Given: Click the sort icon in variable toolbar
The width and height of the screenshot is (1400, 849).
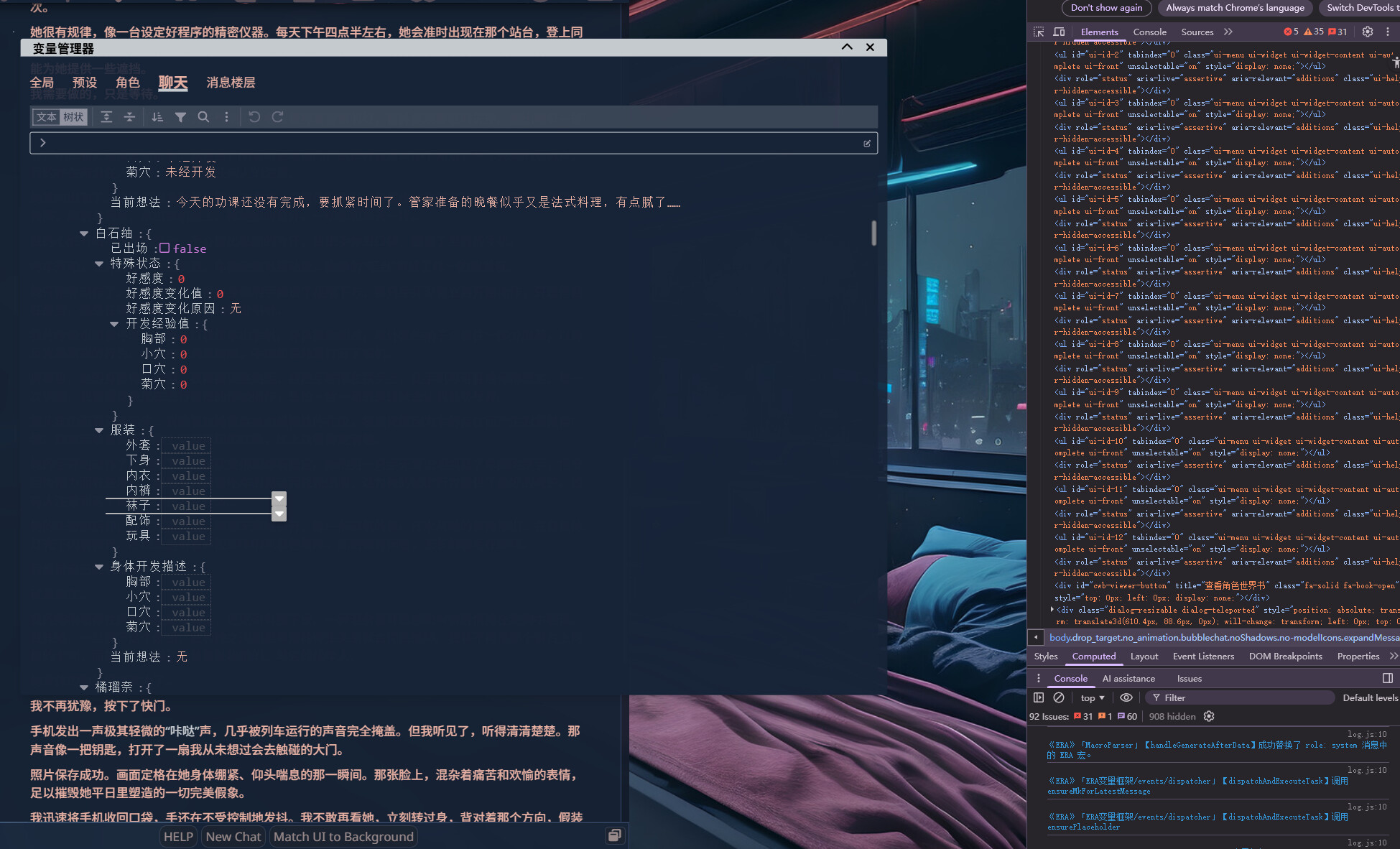Looking at the screenshot, I should pos(157,117).
